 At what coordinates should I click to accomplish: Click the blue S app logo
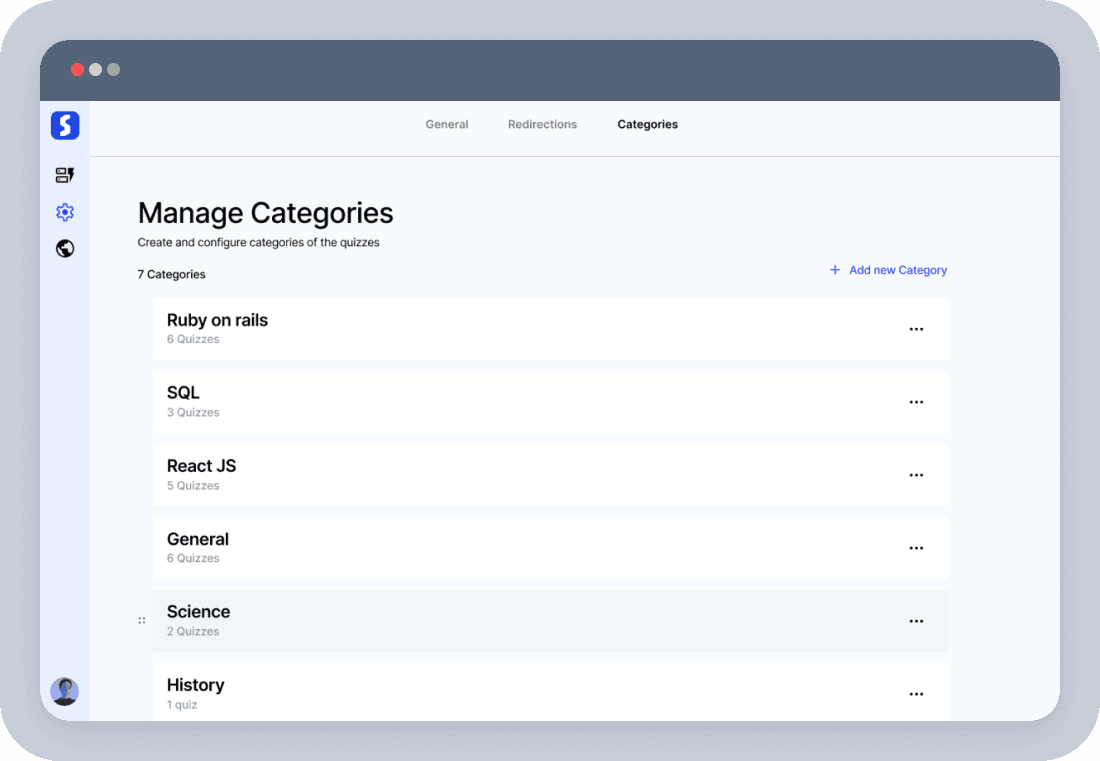[x=65, y=125]
